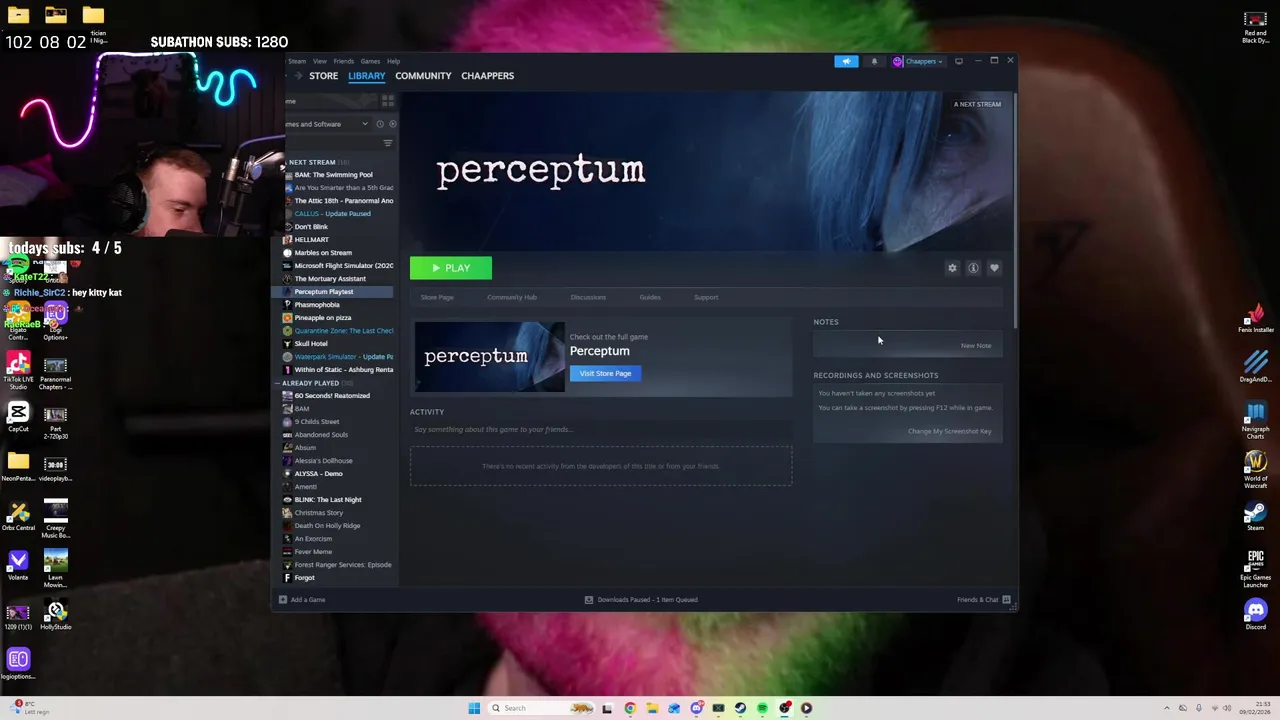Switch Steam to Big Picture mode
The height and width of the screenshot is (720, 1280).
point(958,61)
